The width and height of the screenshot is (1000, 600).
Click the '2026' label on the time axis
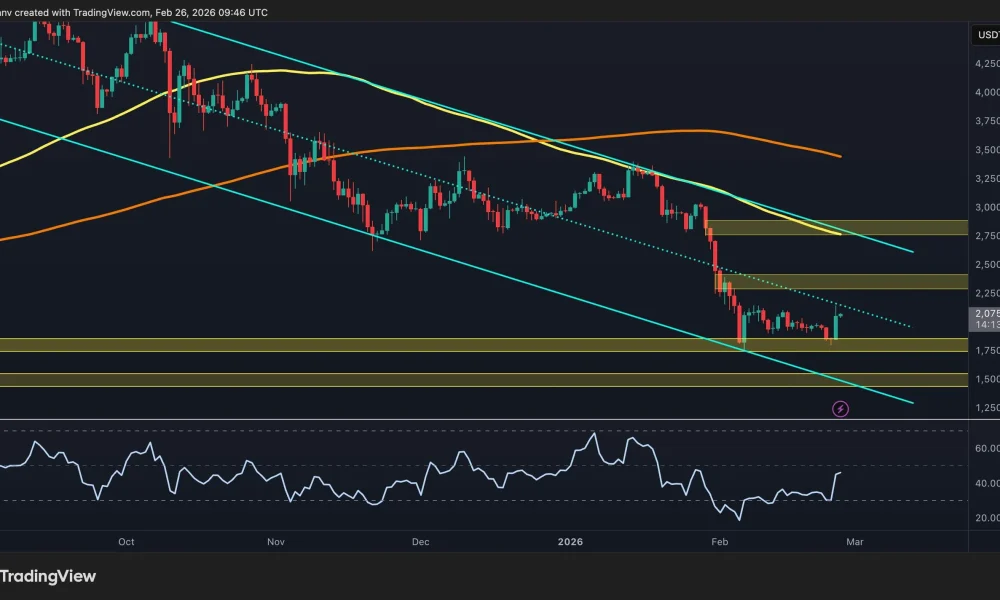[571, 541]
